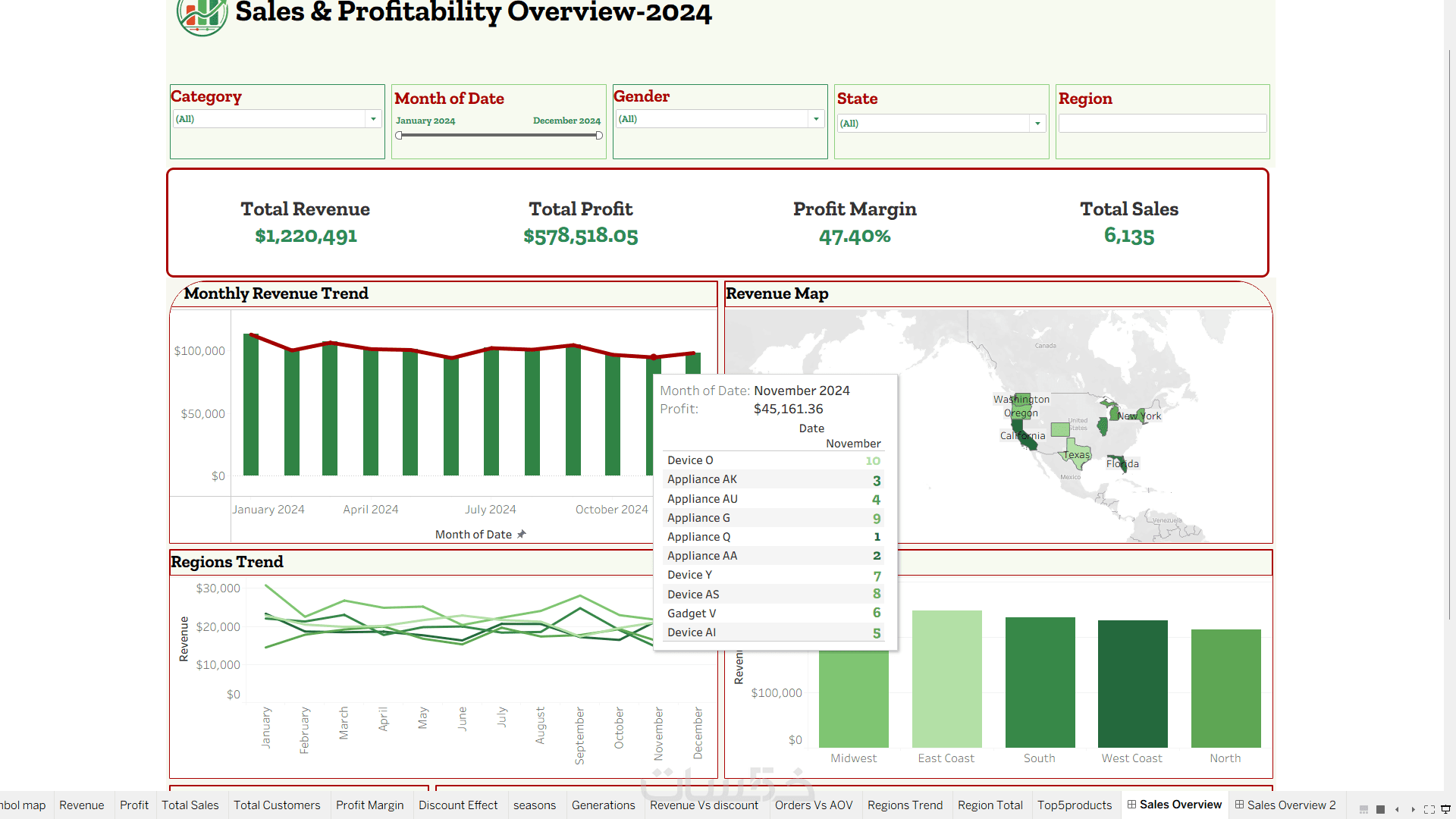Click the dashboard logo icon
Screen dimensions: 1456x819
pos(201,15)
